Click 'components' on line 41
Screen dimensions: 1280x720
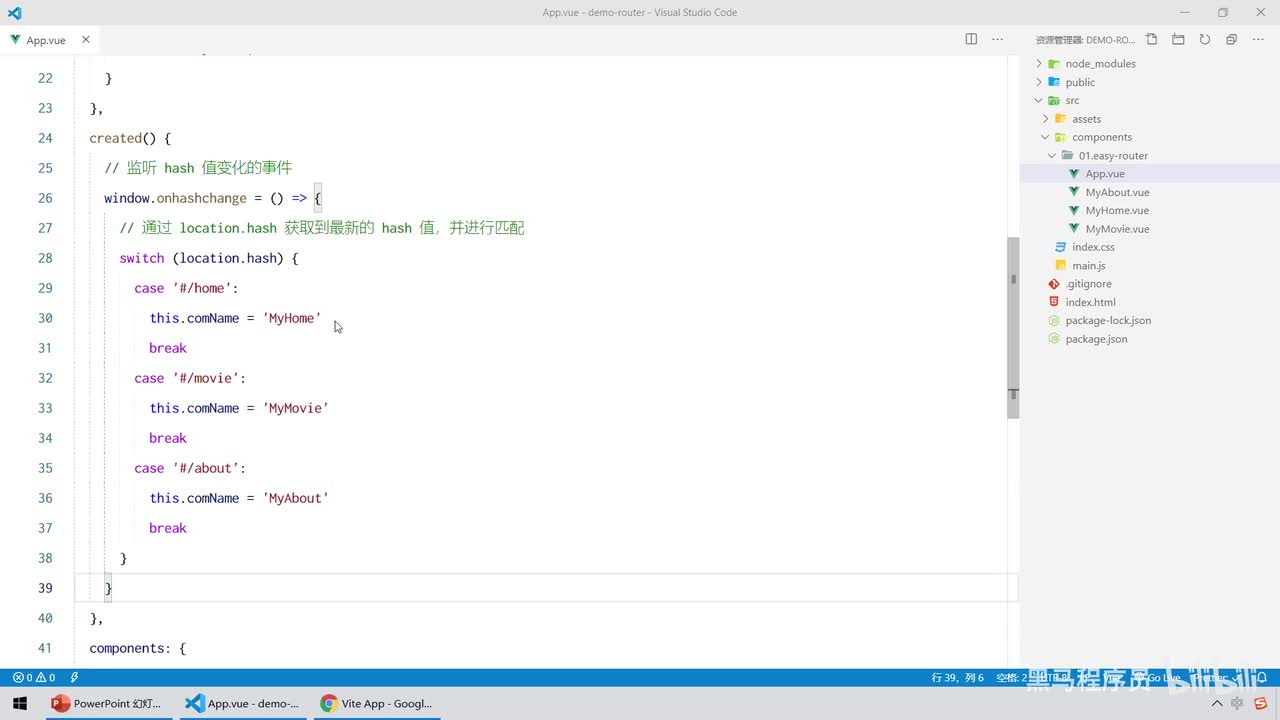(x=126, y=648)
